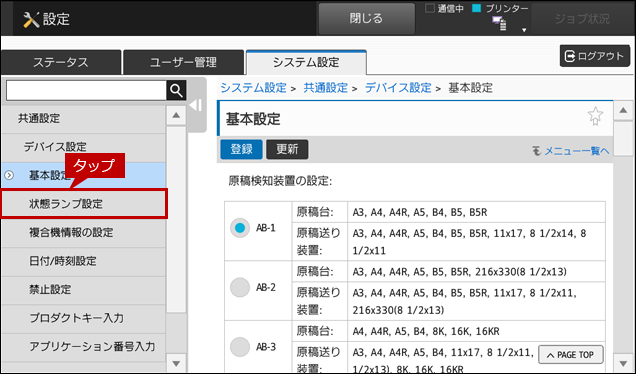Click the arrow icon next to 基本設定 in the sidebar
The width and height of the screenshot is (636, 374).
coord(9,175)
